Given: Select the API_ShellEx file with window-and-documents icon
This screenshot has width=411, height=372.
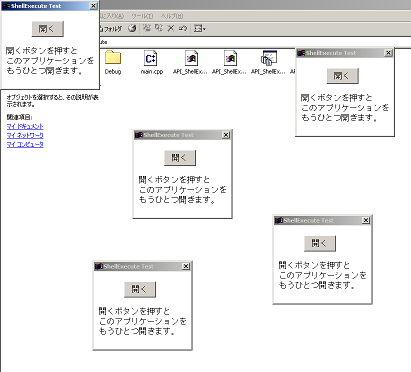Looking at the screenshot, I should pyautogui.click(x=268, y=62).
